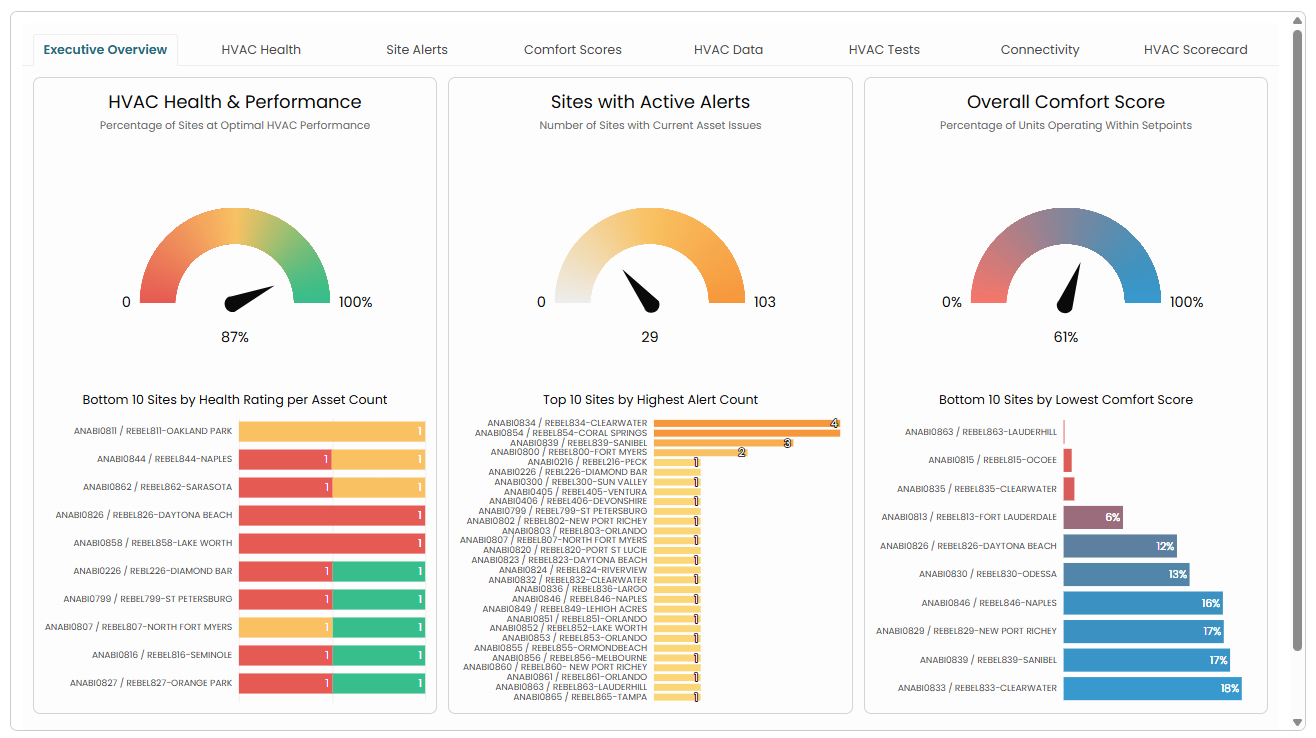Click the ANABI0854 Coral Springs alert bar
1316x738 pixels.
coord(746,433)
